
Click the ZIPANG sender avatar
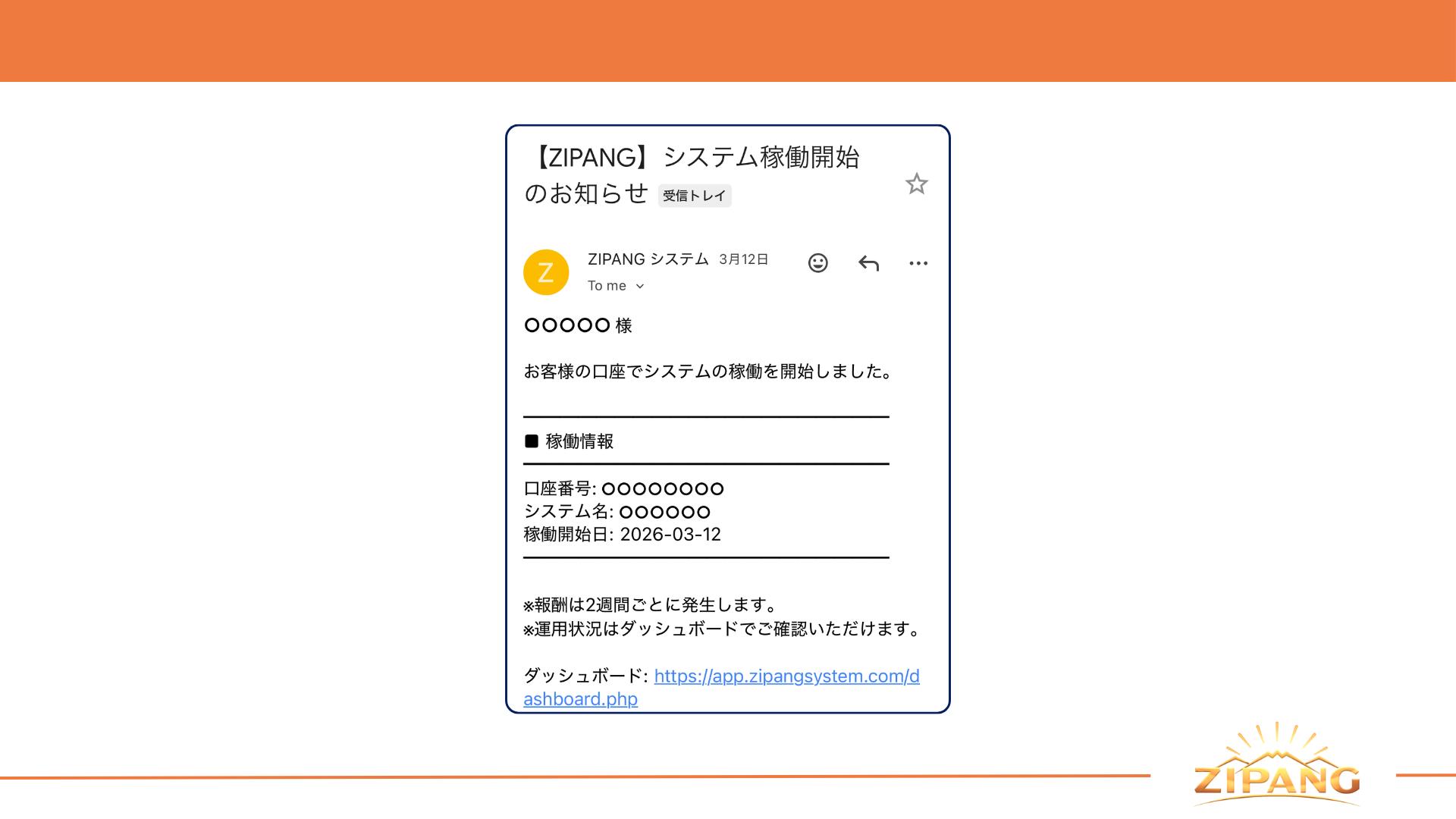pyautogui.click(x=546, y=271)
